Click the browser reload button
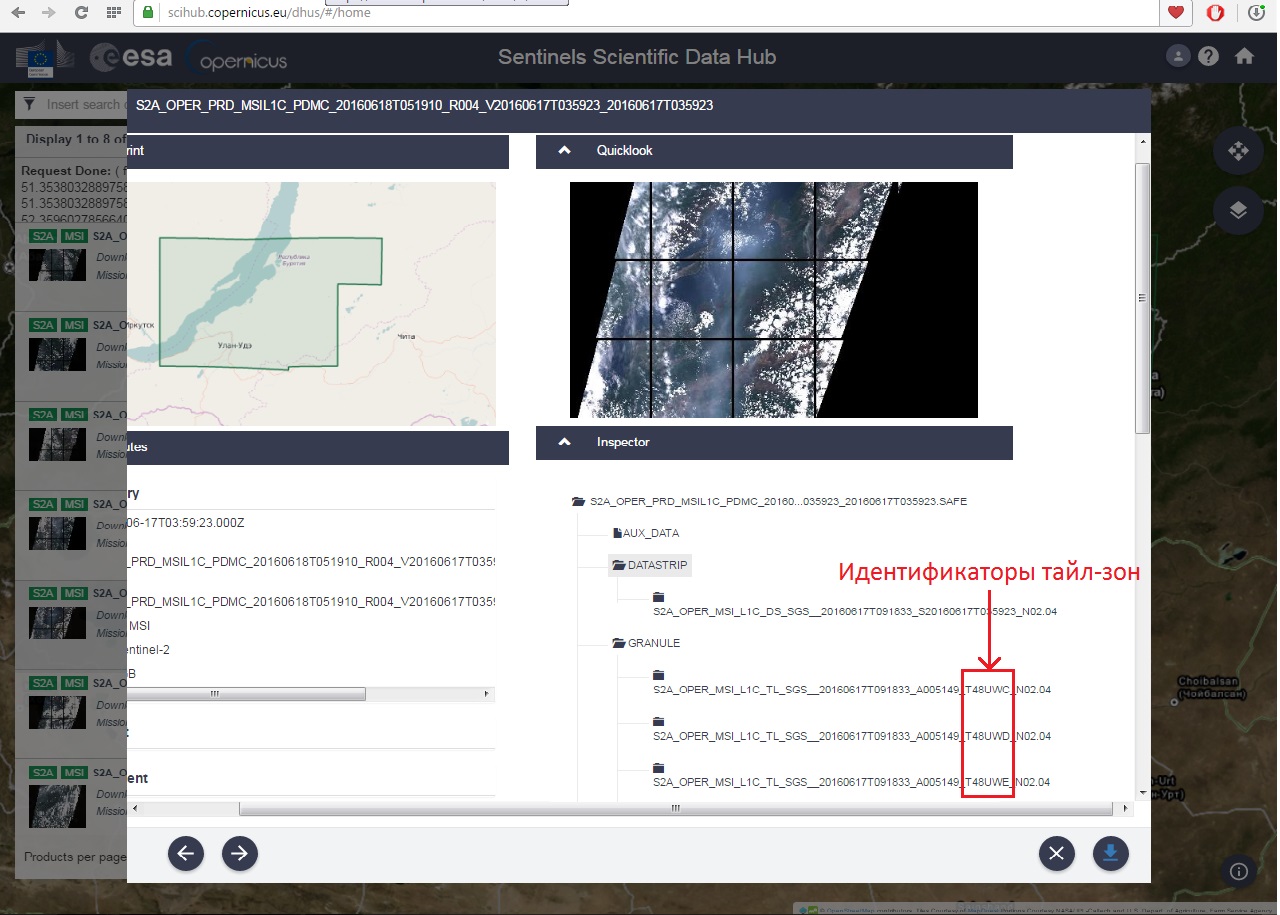 (82, 13)
